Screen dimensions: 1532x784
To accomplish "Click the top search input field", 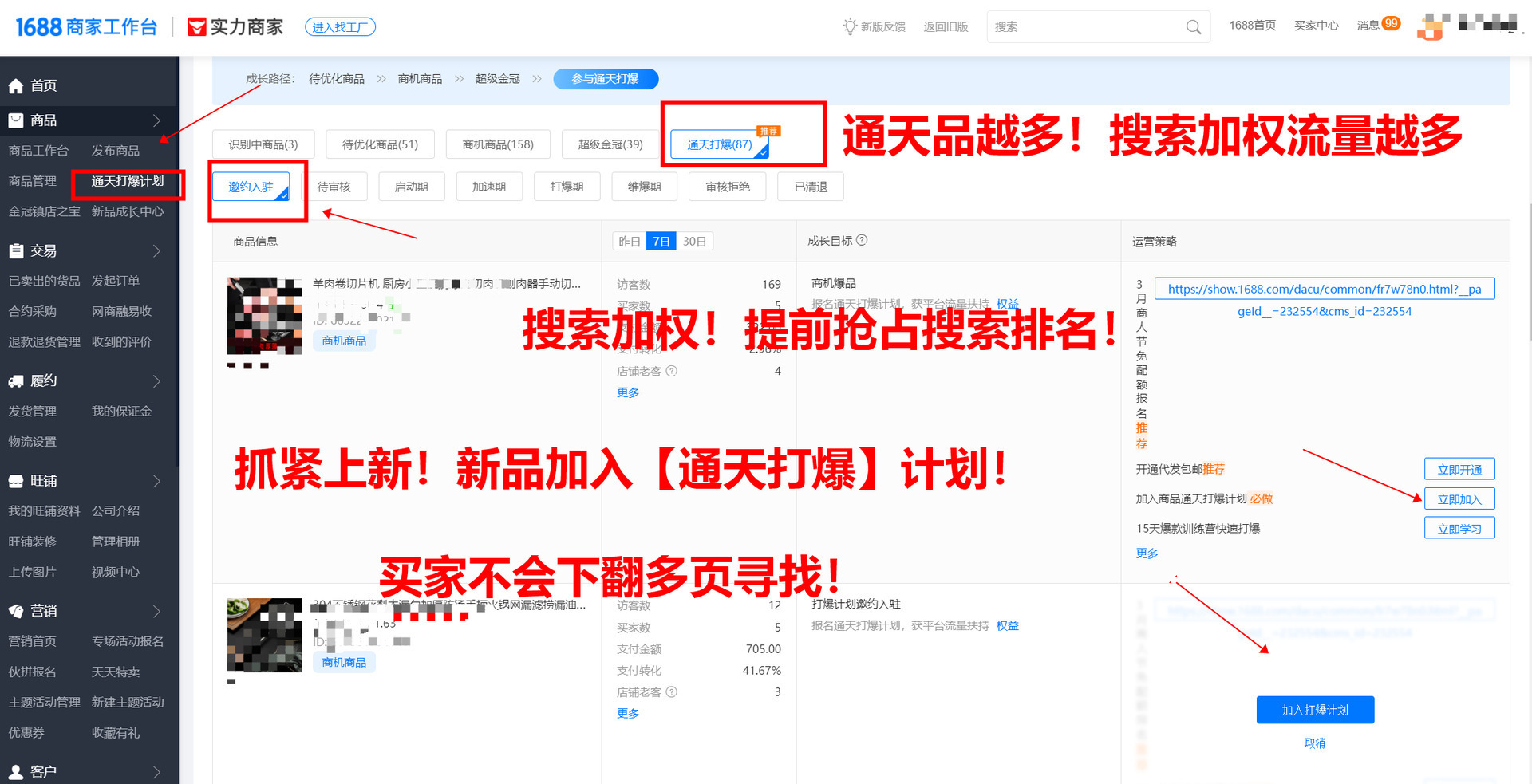I will 1085,27.
